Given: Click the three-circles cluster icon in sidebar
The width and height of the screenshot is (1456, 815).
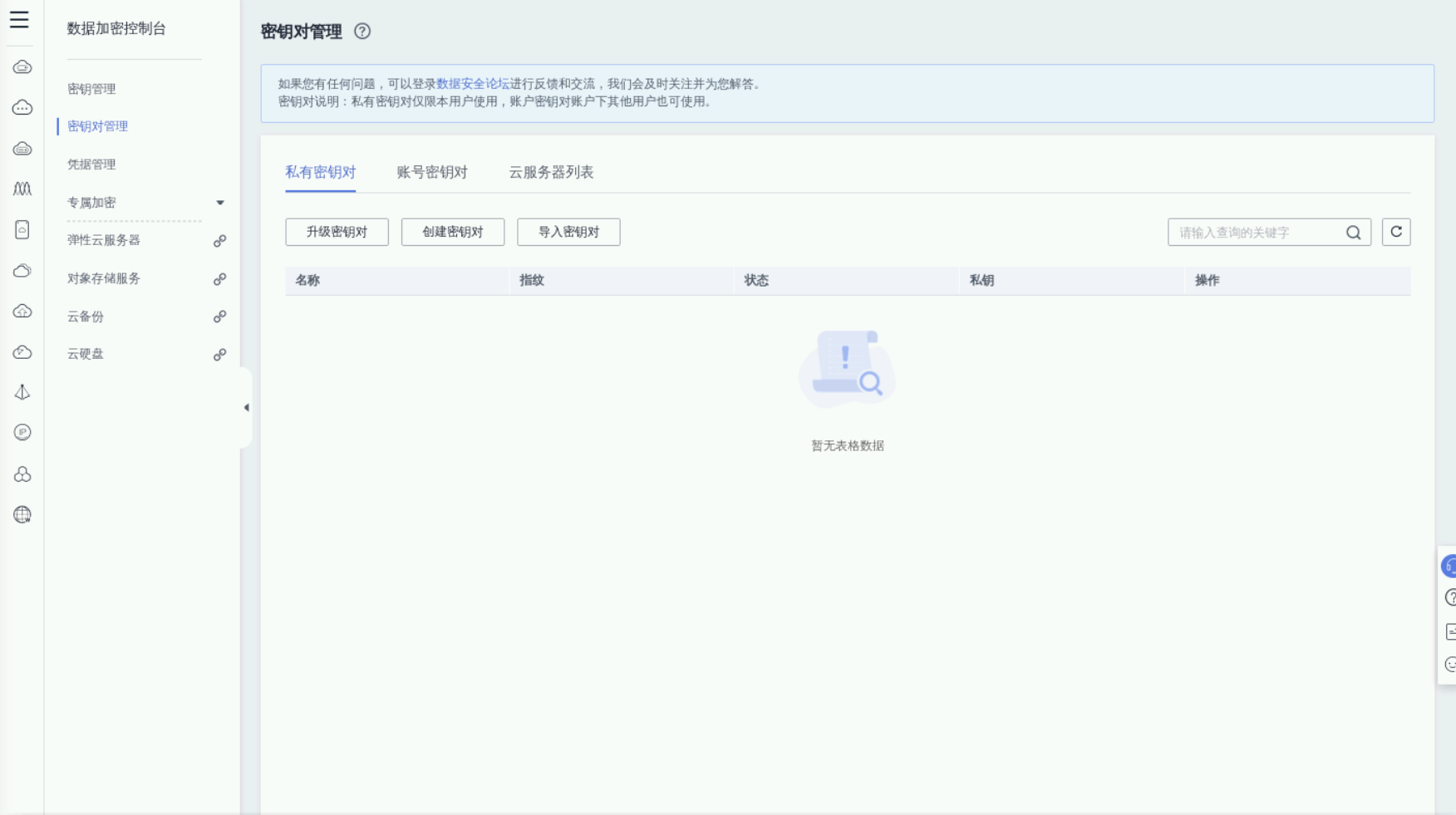Looking at the screenshot, I should point(22,474).
